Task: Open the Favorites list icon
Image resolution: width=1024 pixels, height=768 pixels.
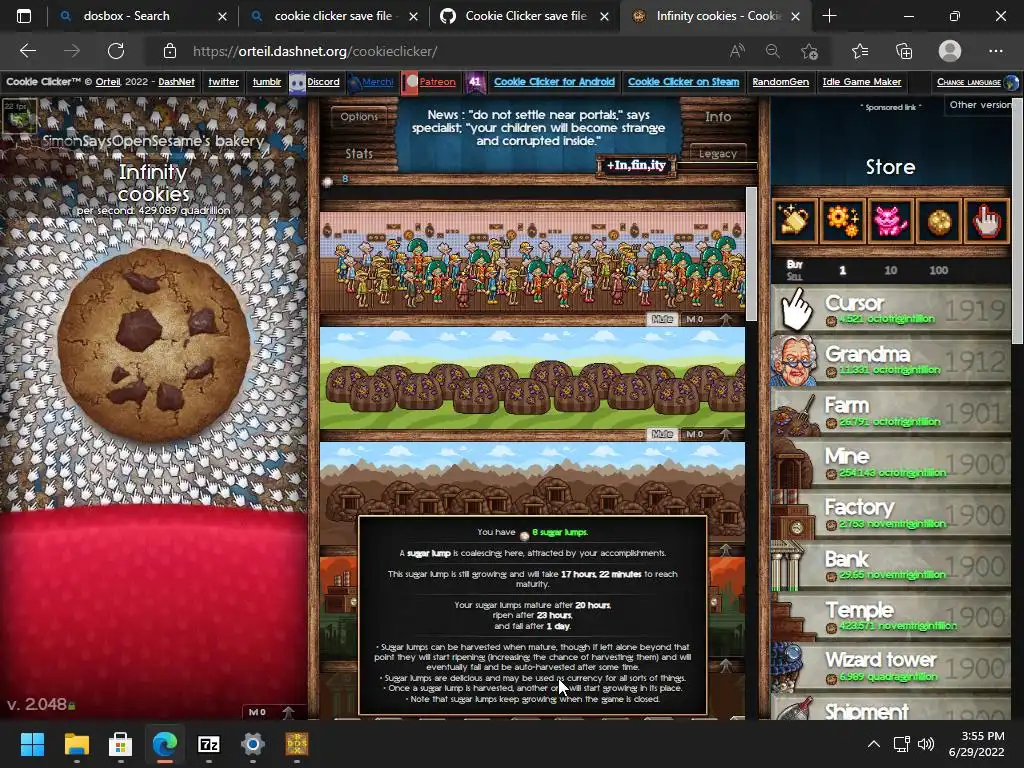Action: click(860, 51)
